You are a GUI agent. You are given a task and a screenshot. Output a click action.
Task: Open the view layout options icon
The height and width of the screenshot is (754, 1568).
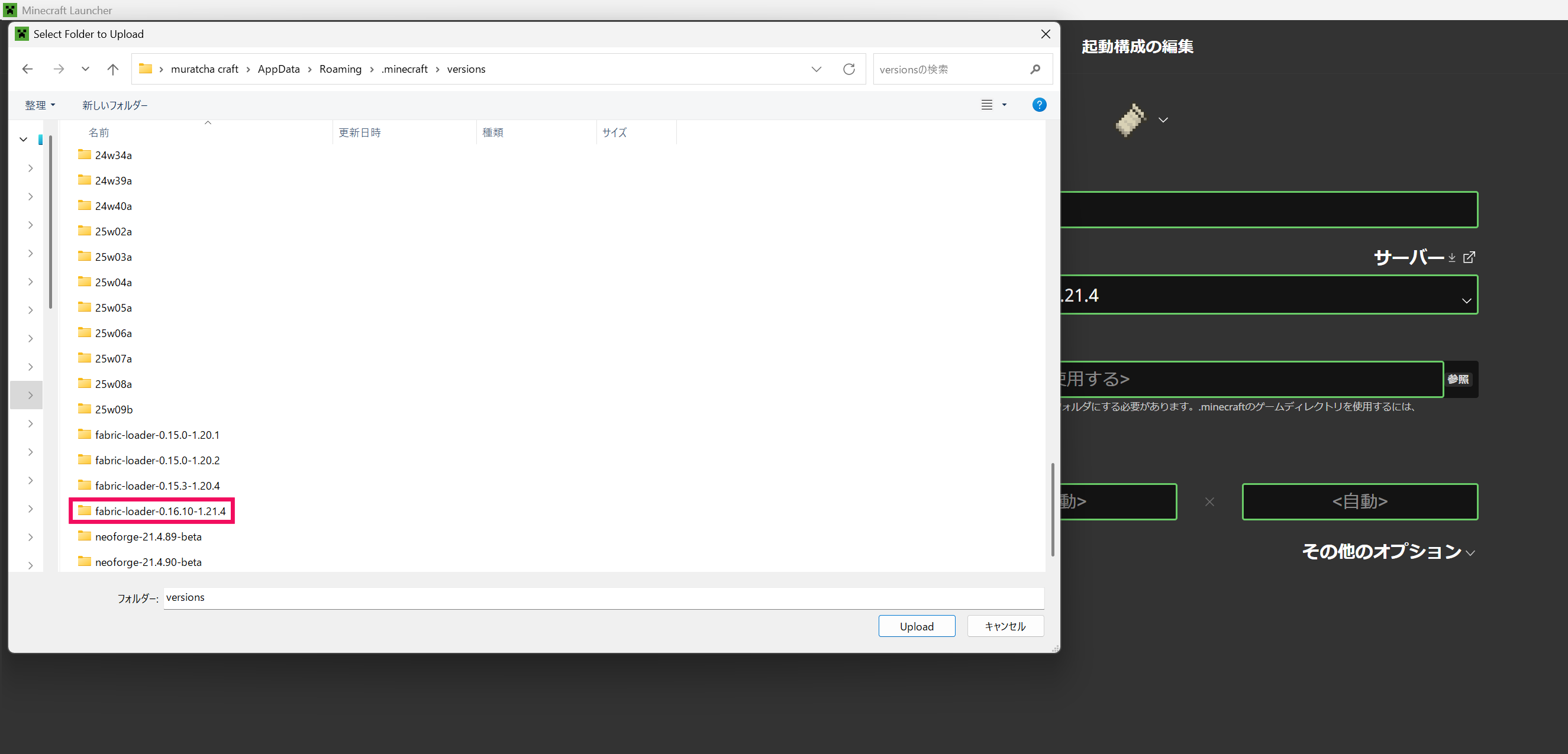[x=987, y=105]
